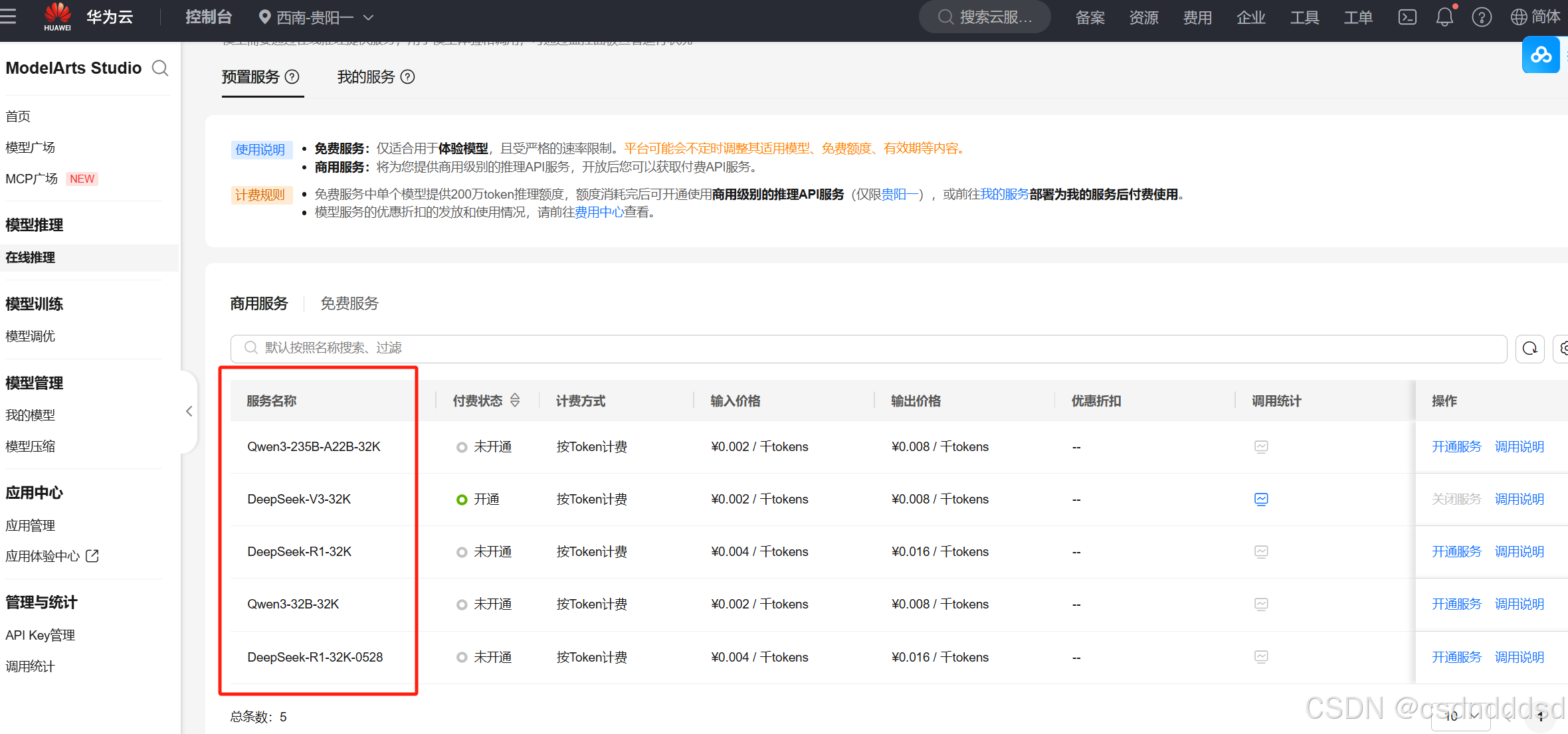Open the help question mark icon

pyautogui.click(x=1482, y=17)
